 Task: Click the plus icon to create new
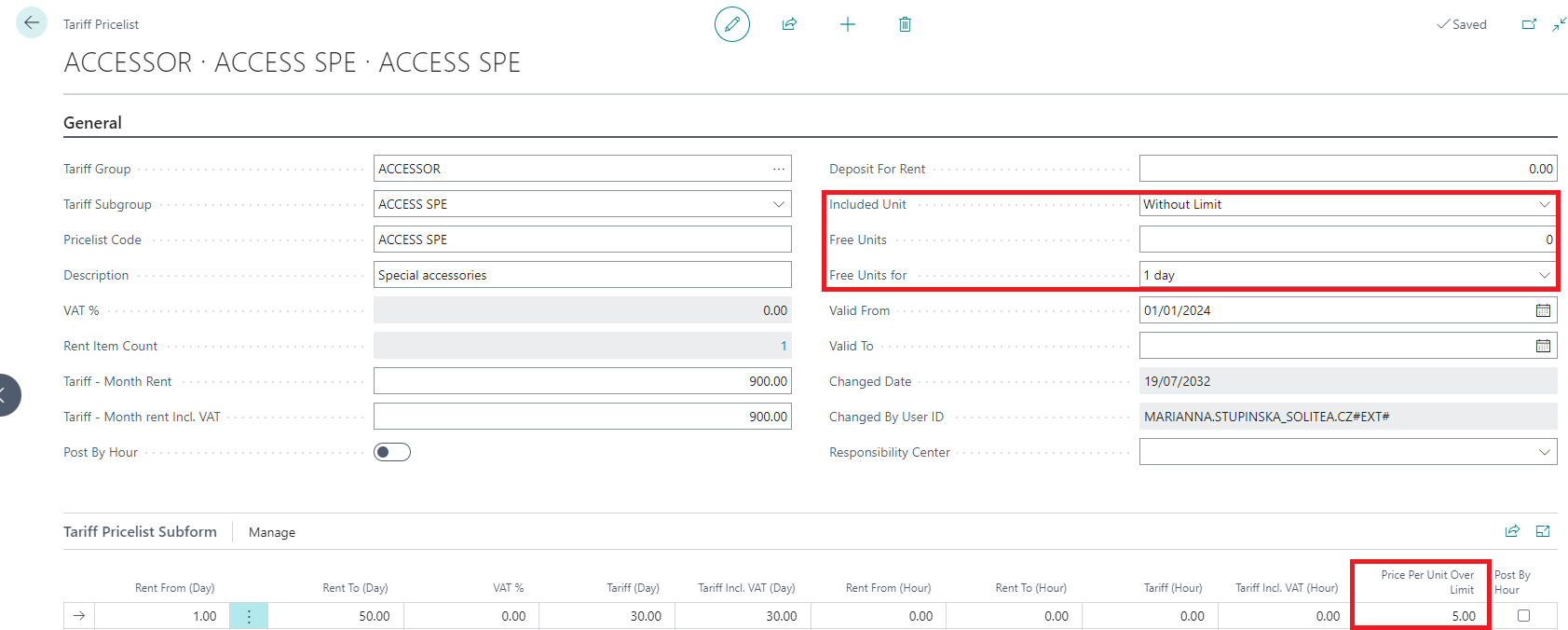coord(847,24)
